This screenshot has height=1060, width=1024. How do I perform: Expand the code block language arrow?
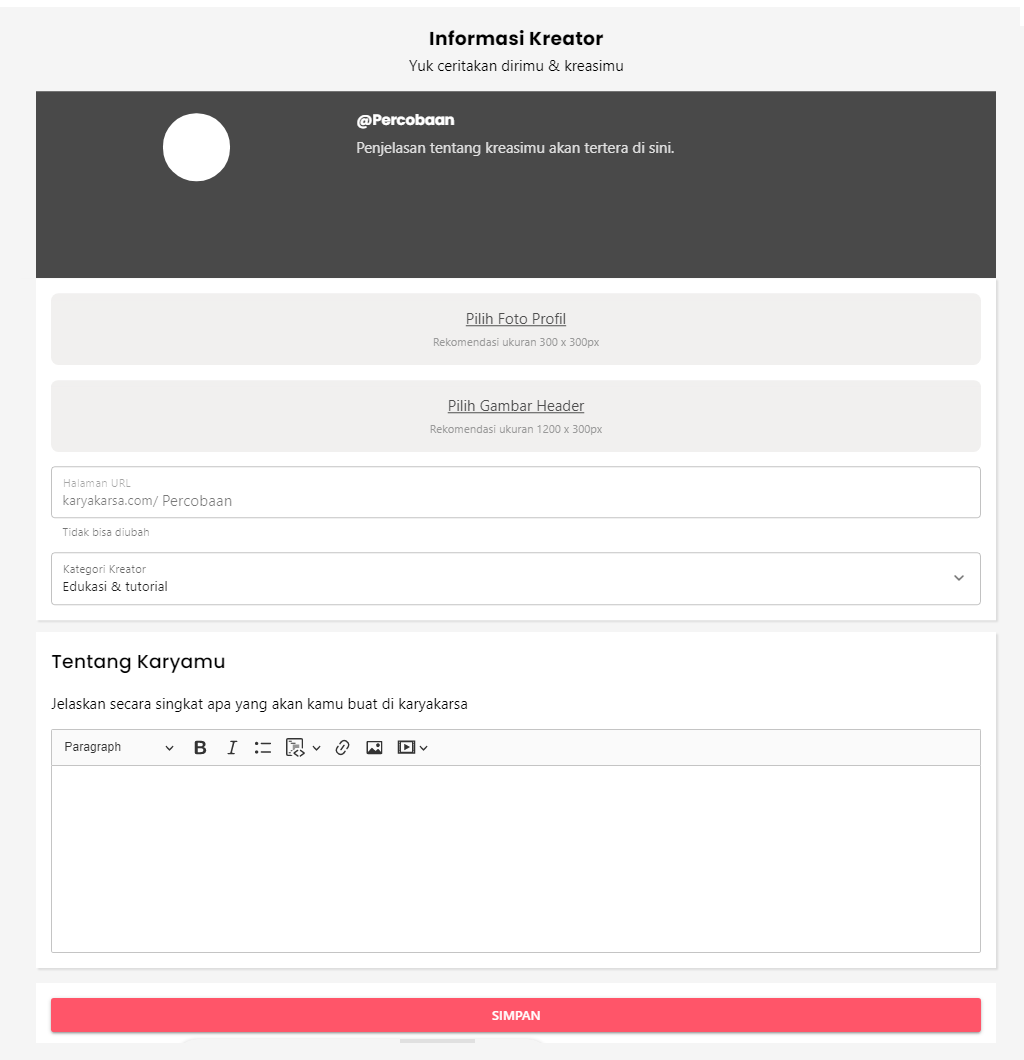coord(317,748)
